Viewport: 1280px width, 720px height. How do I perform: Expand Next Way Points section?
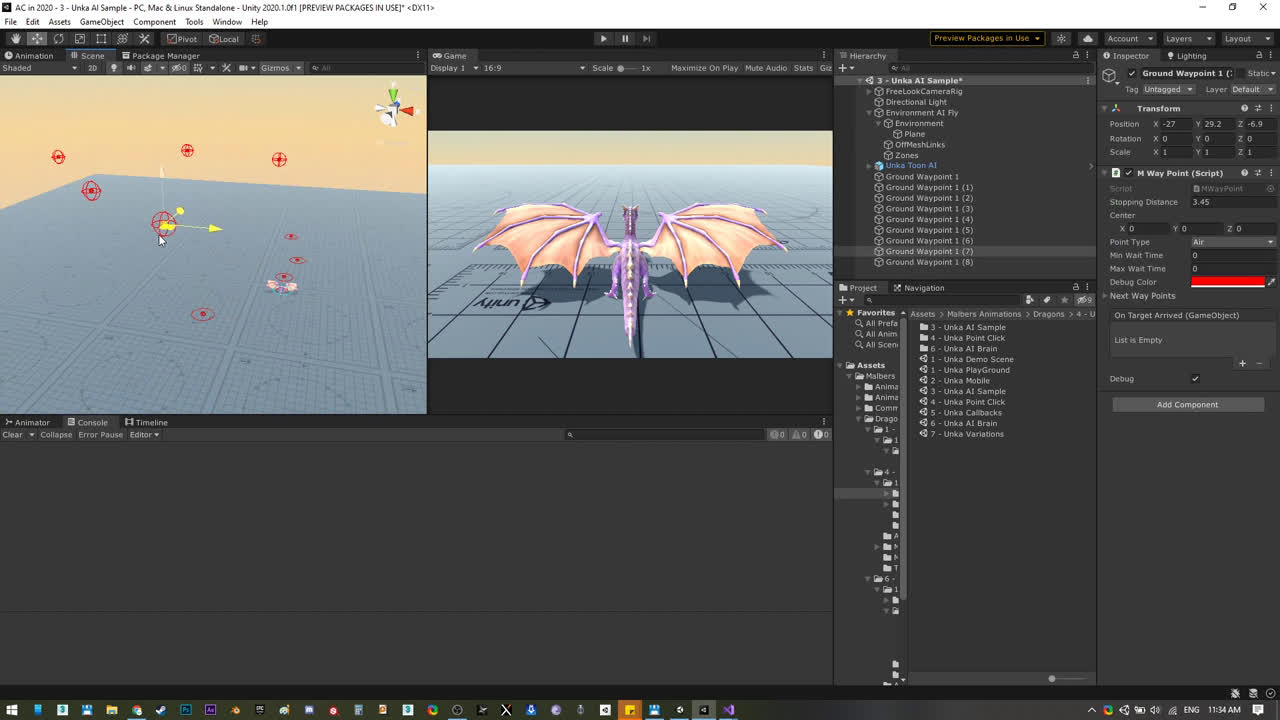pos(1142,296)
